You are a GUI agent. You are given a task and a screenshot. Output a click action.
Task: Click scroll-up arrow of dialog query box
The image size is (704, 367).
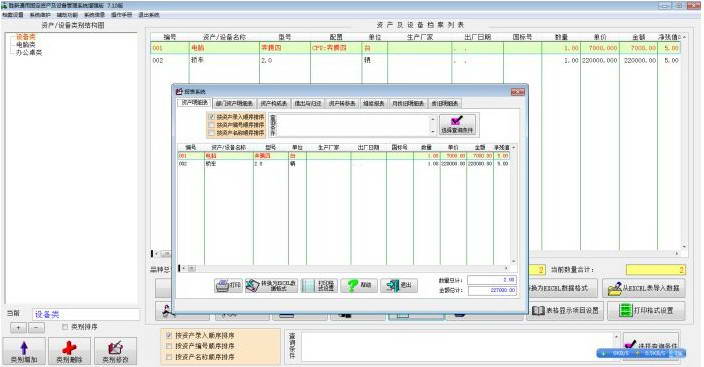coord(433,119)
